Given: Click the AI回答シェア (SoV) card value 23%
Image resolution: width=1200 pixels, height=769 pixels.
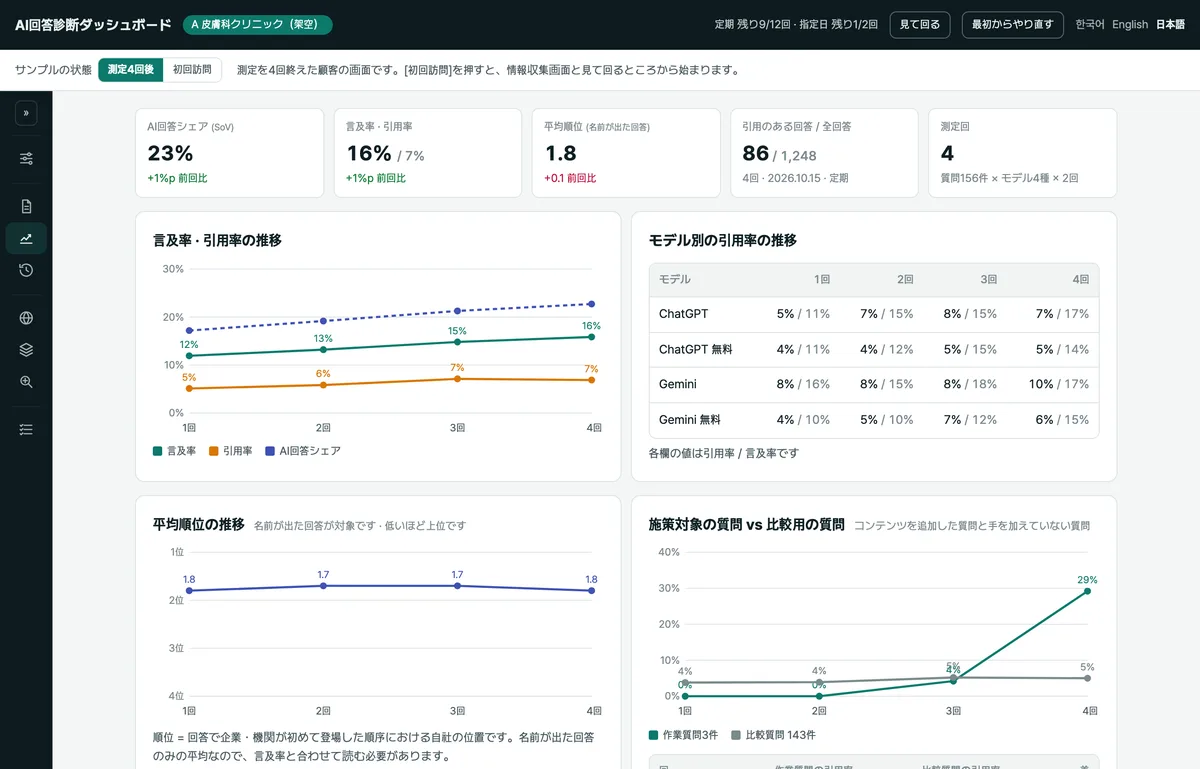Looking at the screenshot, I should click(x=170, y=153).
